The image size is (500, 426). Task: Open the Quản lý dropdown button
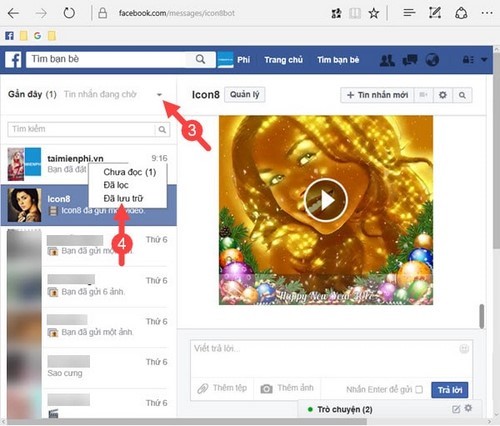point(245,95)
